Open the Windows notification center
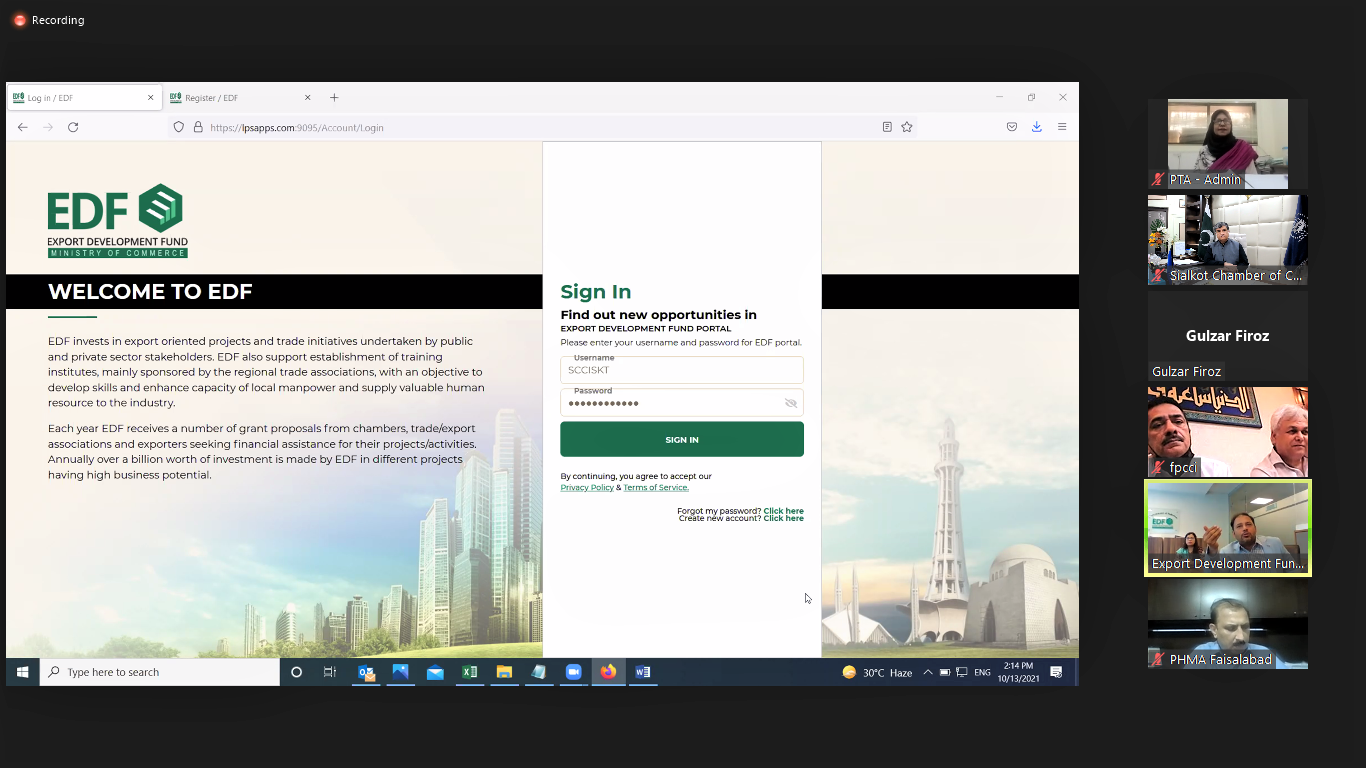 [x=1056, y=672]
